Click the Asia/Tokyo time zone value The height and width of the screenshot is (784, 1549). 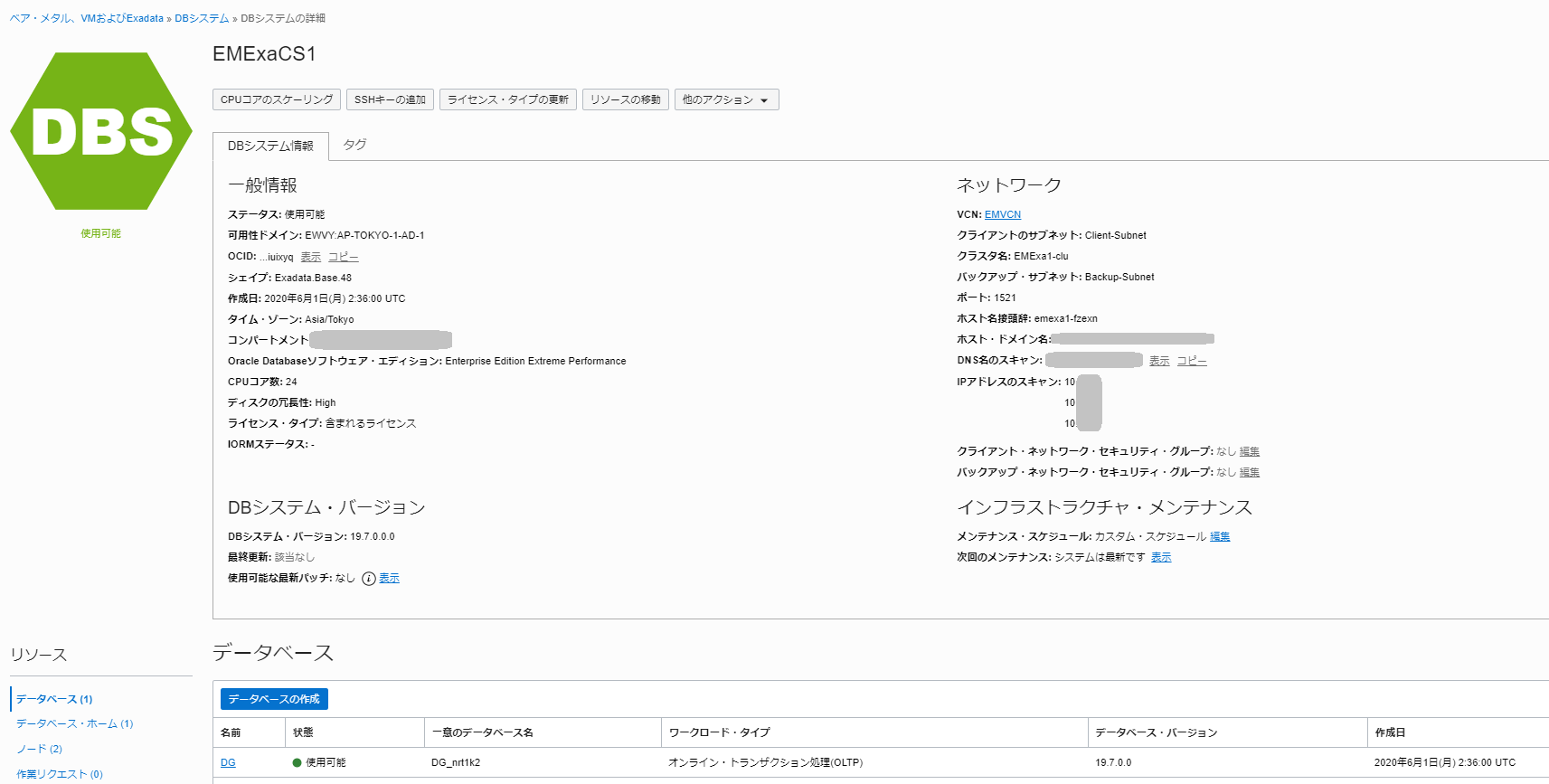(329, 319)
